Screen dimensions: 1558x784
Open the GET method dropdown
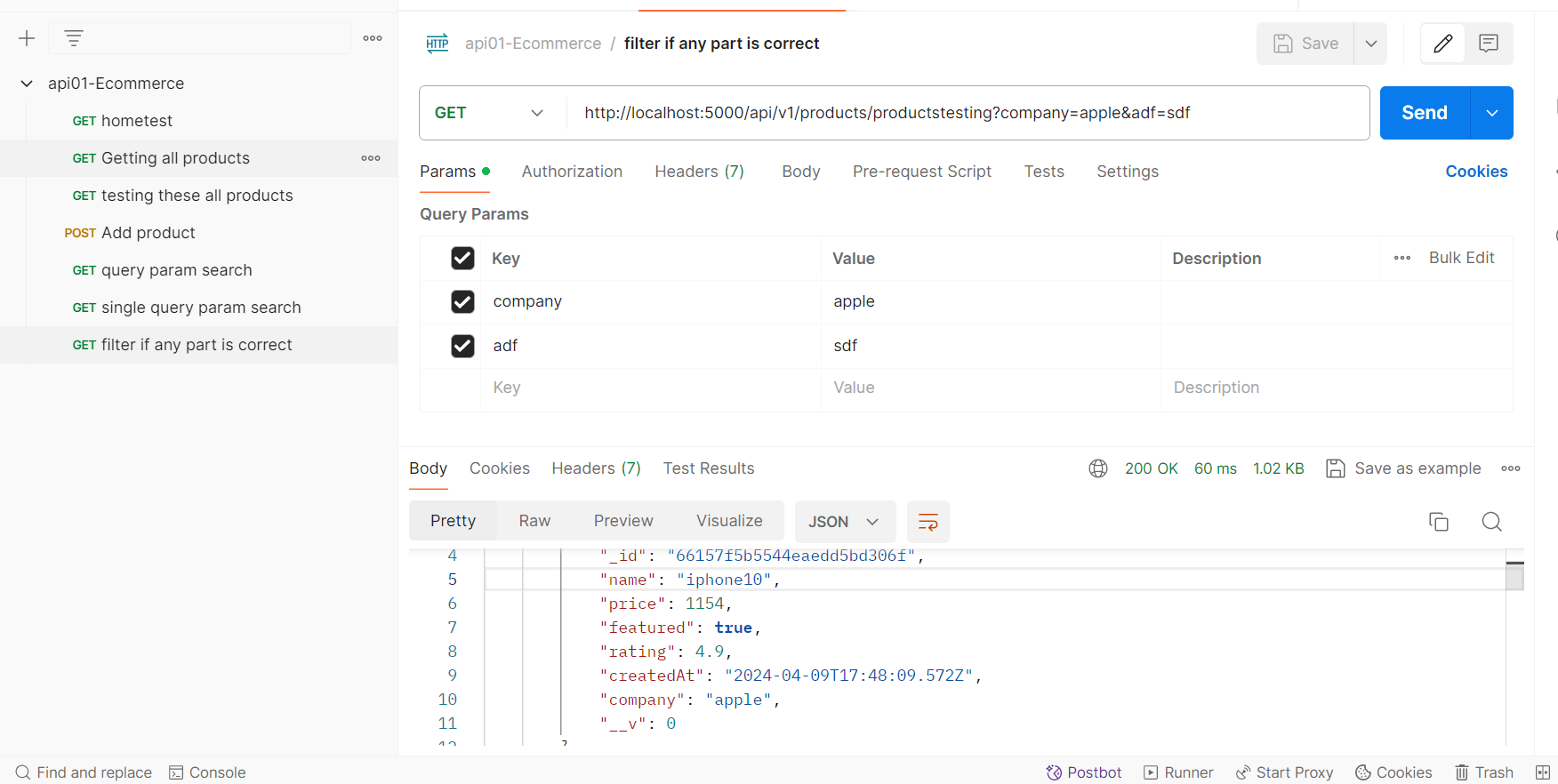point(489,113)
